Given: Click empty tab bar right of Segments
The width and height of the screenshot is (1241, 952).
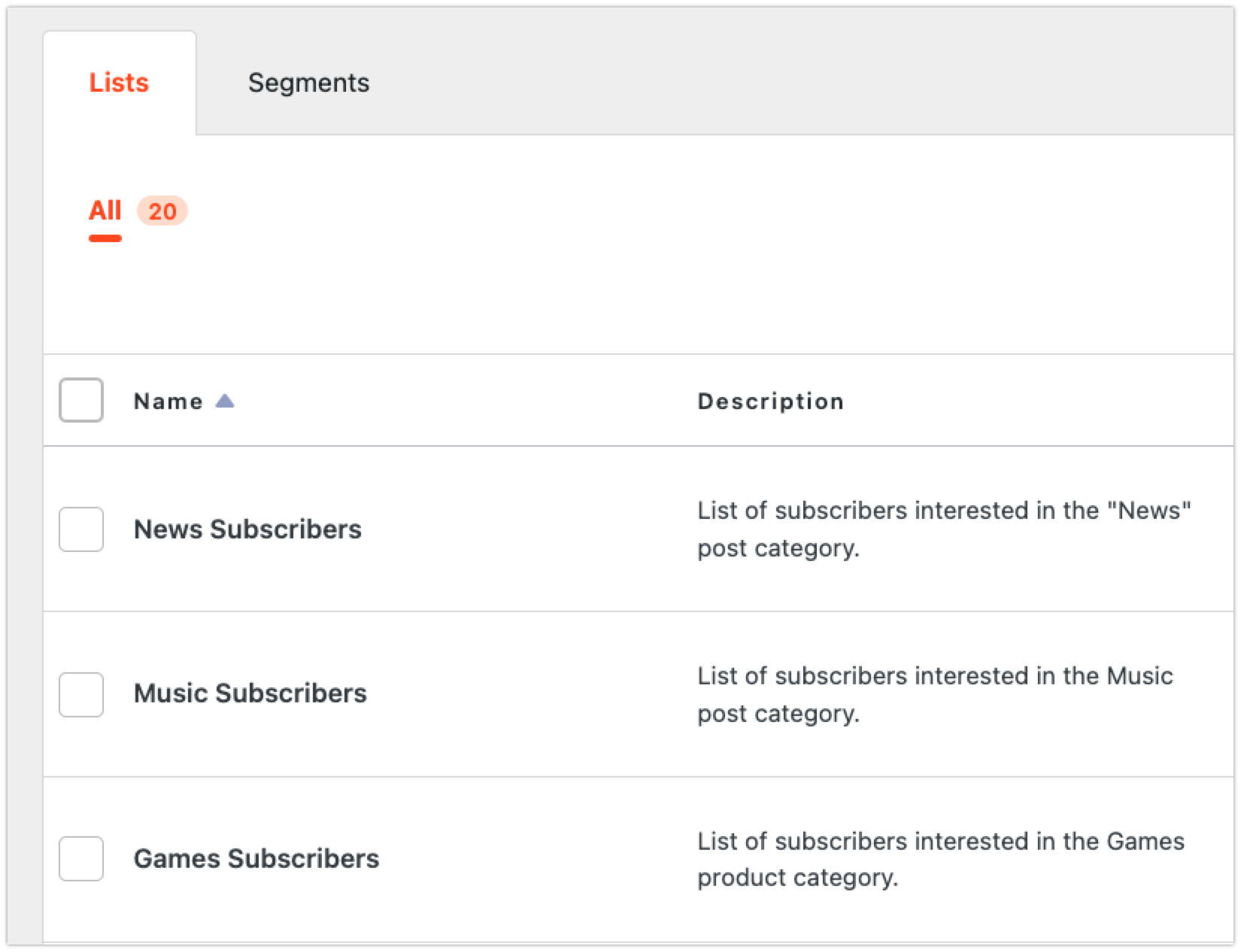Looking at the screenshot, I should pos(790,83).
